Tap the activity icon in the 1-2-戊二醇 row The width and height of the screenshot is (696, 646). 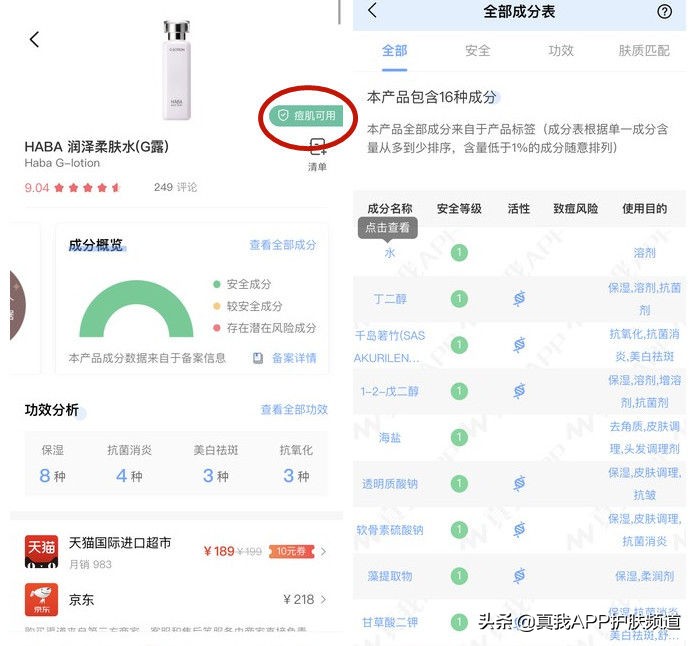(519, 391)
